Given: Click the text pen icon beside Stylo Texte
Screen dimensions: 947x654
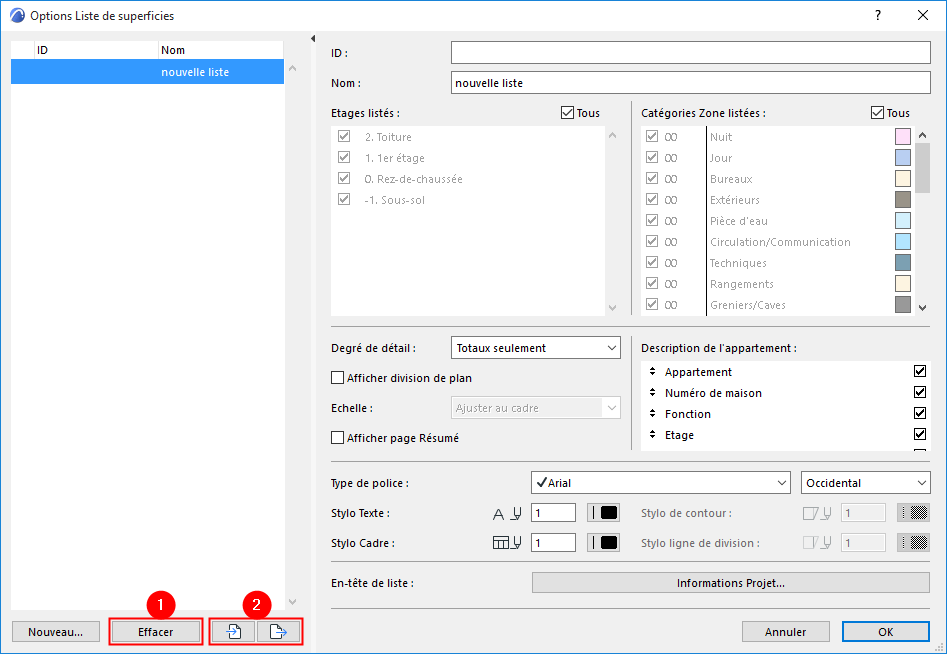Looking at the screenshot, I should 507,513.
